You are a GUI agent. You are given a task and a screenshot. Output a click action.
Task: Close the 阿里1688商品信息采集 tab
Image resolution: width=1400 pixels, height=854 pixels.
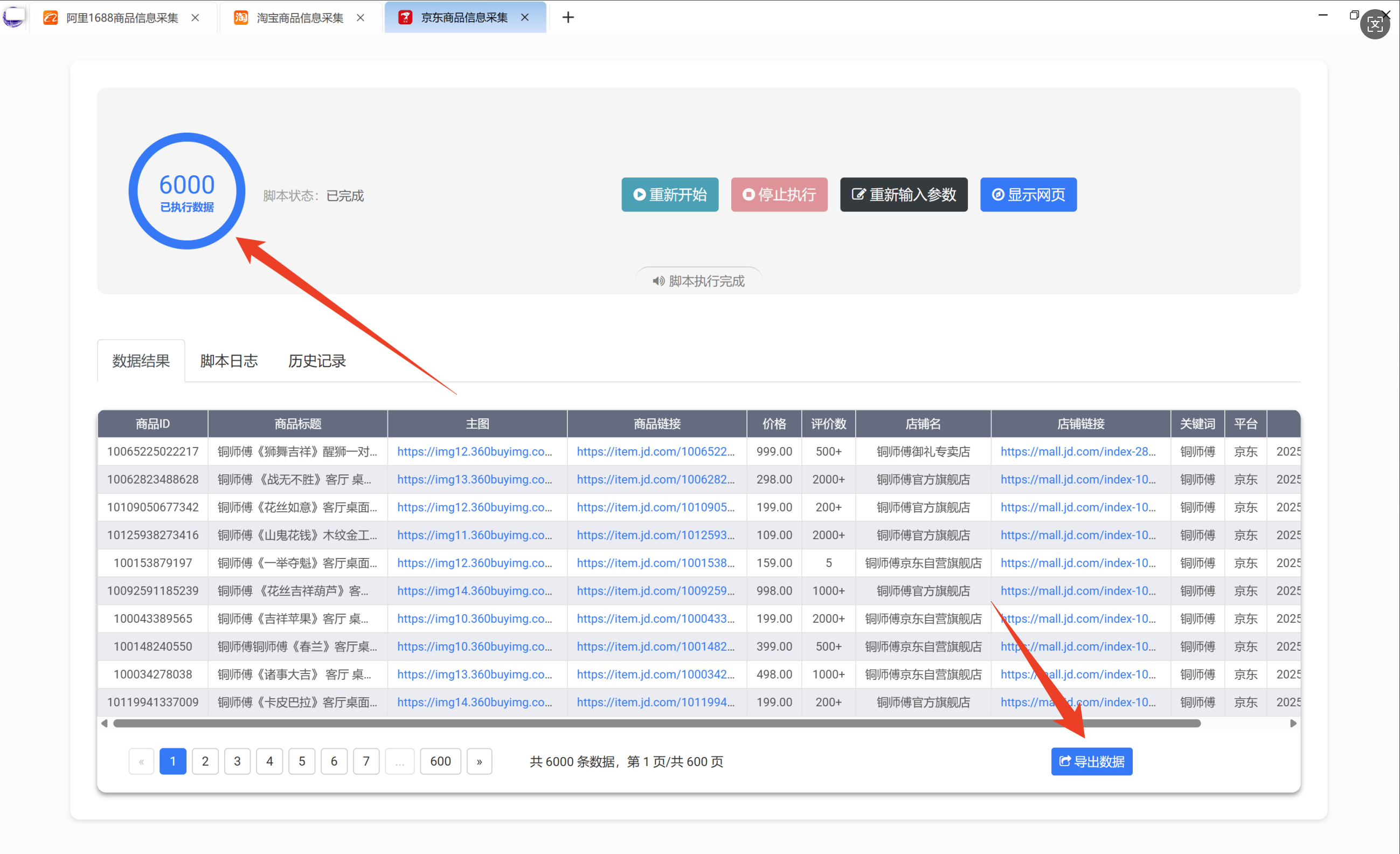click(195, 18)
